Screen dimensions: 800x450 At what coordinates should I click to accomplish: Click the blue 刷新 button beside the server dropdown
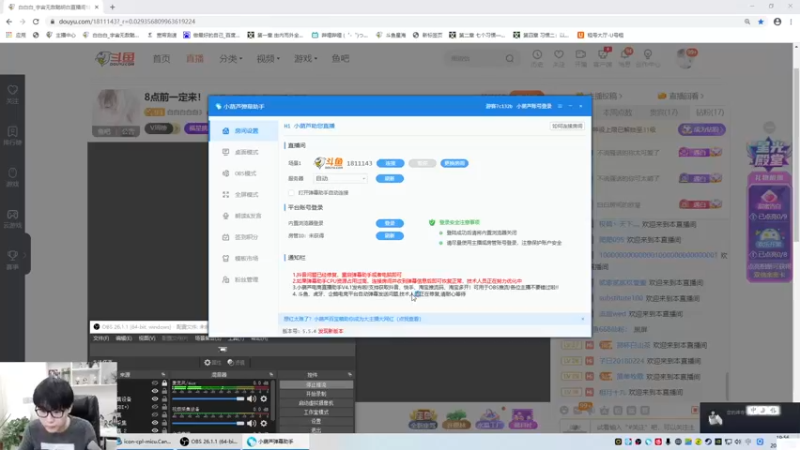390,179
